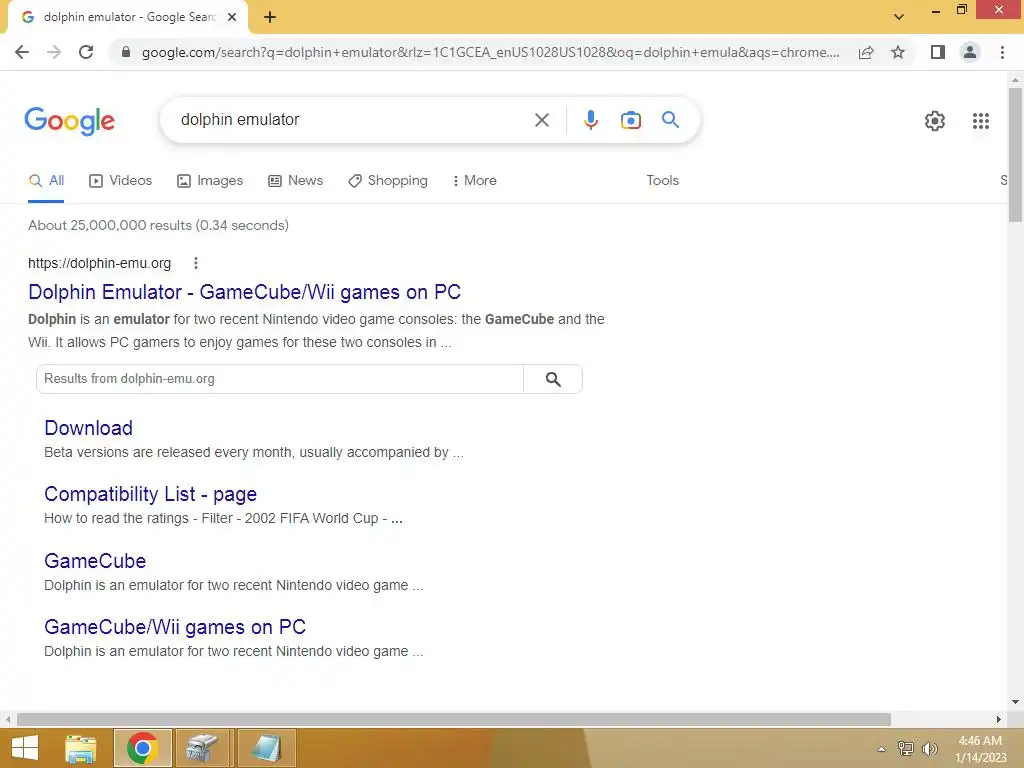Open the volume control in tray
1024x768 pixels.
929,749
